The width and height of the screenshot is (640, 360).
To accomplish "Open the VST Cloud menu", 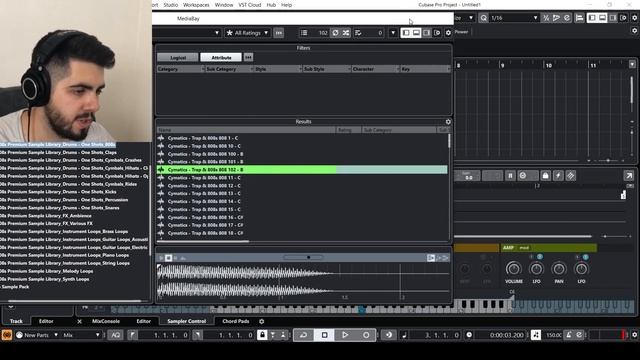I will point(249,5).
